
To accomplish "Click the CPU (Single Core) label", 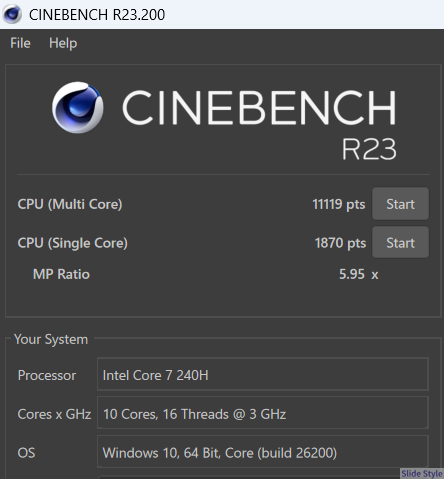I will tap(73, 243).
